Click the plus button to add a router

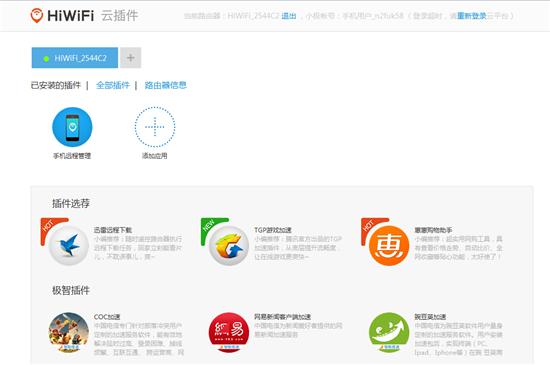coord(130,58)
